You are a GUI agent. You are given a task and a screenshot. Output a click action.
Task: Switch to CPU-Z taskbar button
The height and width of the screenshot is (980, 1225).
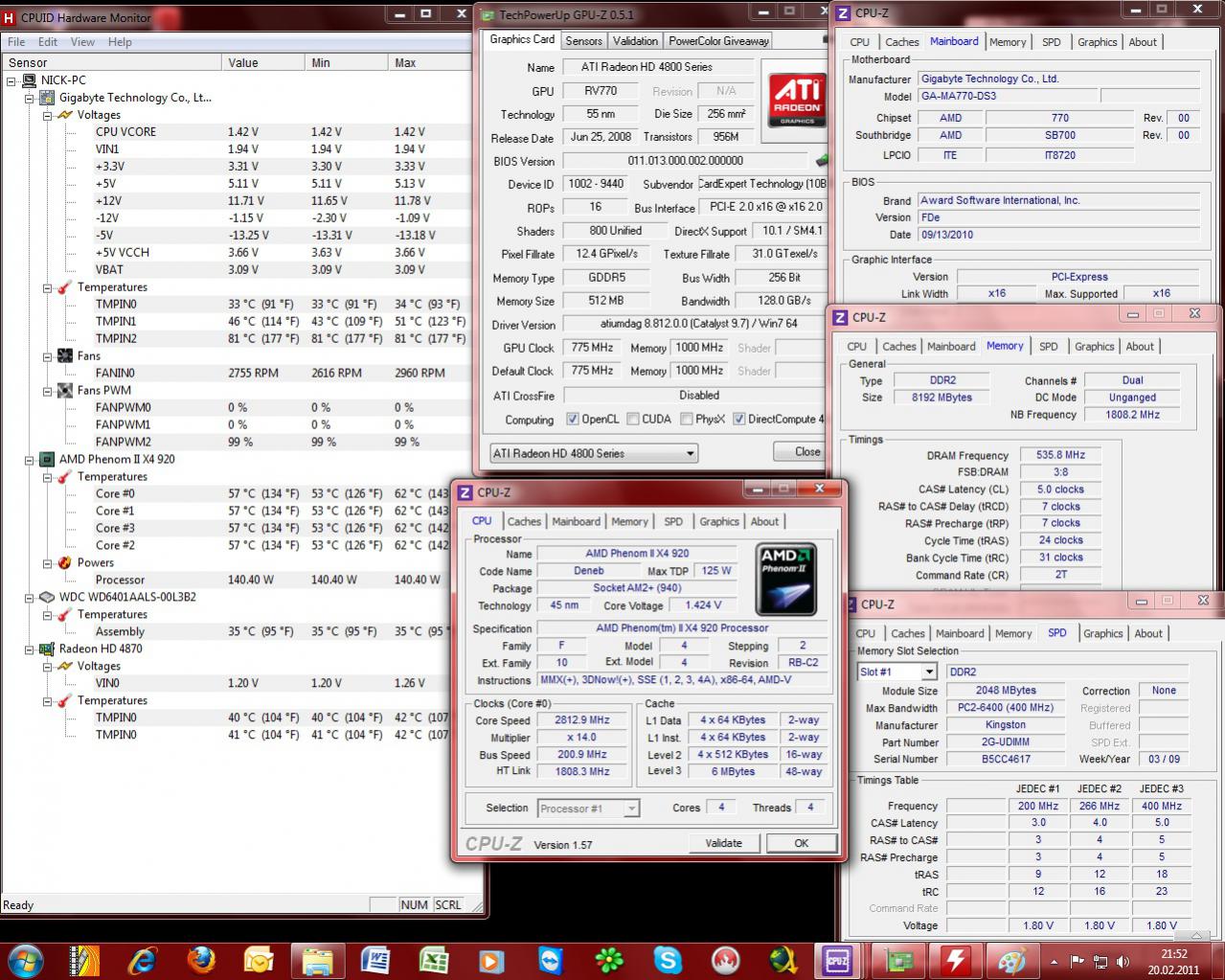tap(838, 959)
